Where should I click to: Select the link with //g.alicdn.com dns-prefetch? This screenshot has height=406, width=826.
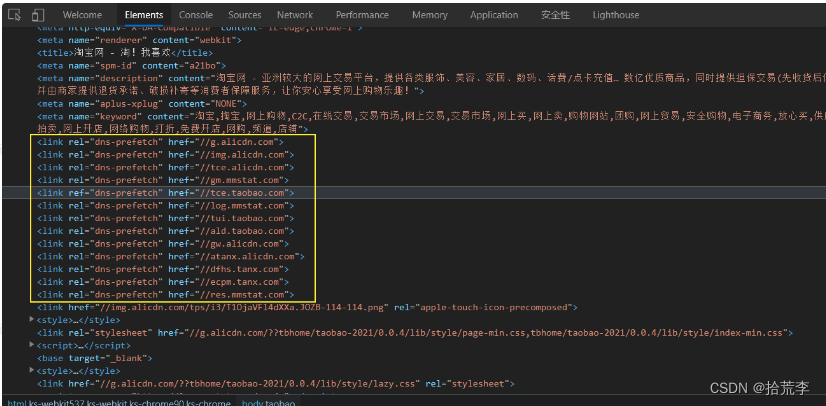pos(160,142)
